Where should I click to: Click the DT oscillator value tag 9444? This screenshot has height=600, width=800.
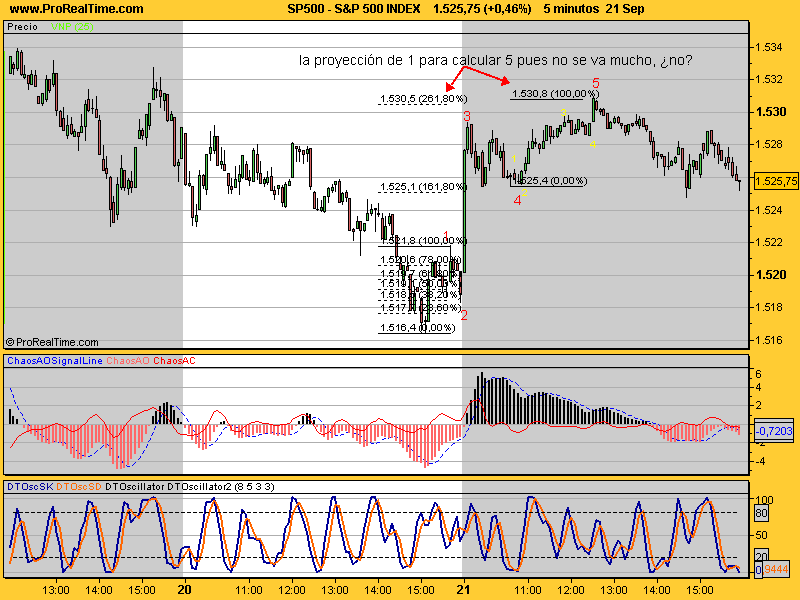coord(775,569)
